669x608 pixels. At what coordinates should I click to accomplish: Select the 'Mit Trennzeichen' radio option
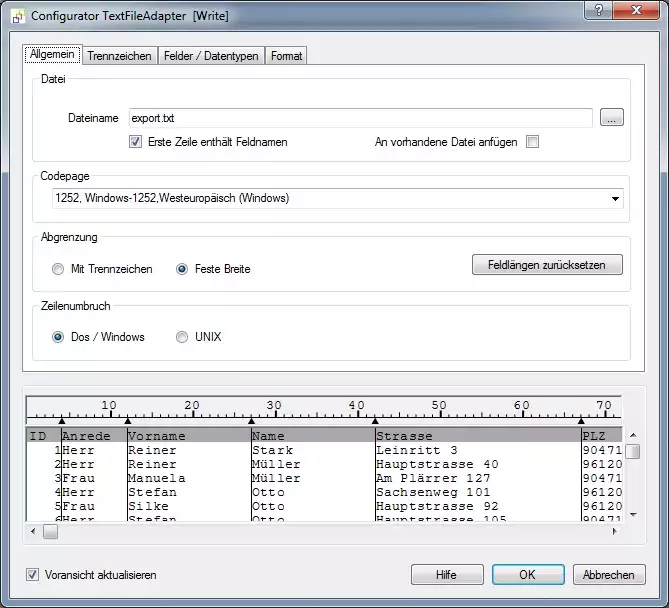(x=58, y=269)
